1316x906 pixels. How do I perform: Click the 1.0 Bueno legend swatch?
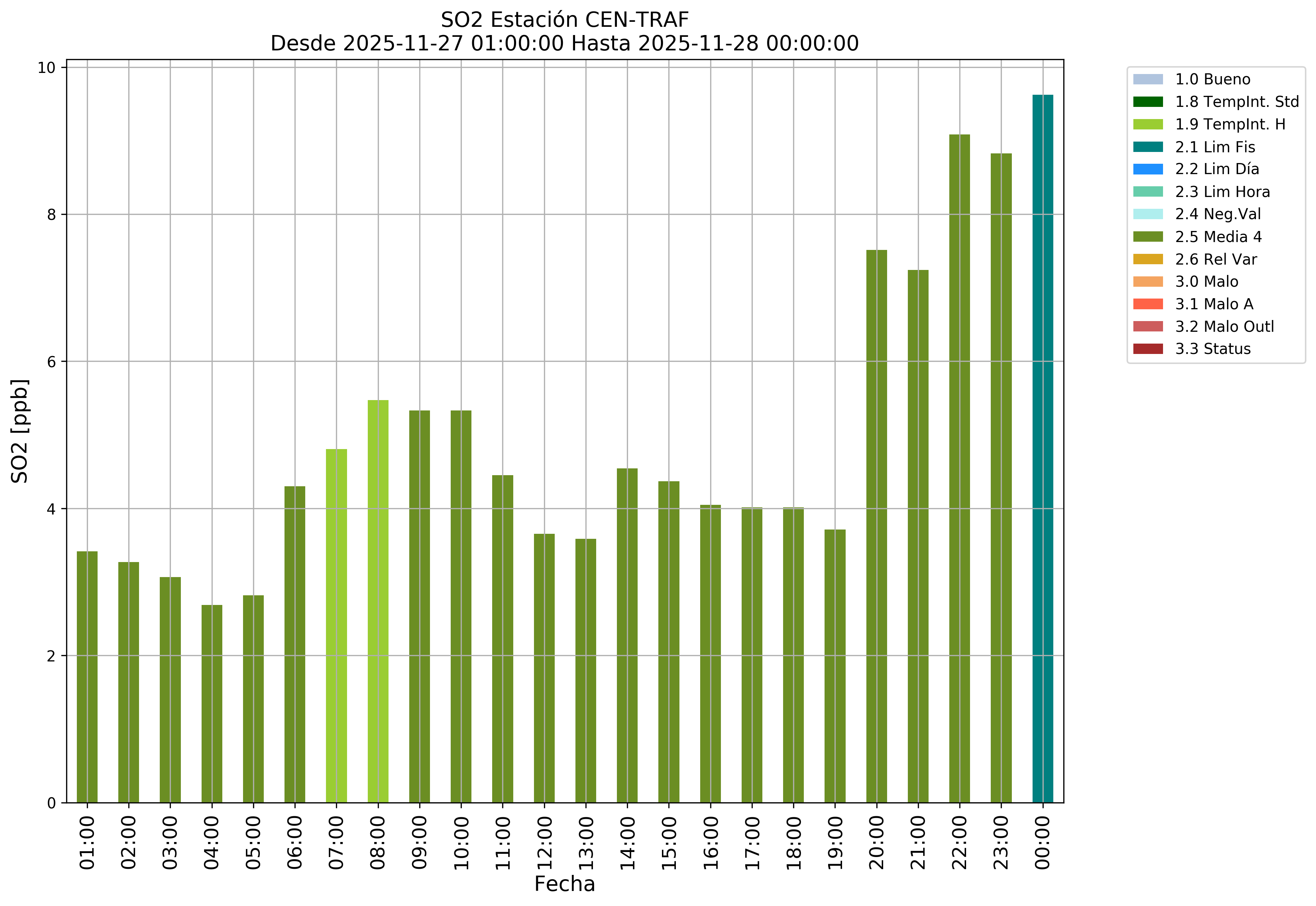1147,79
